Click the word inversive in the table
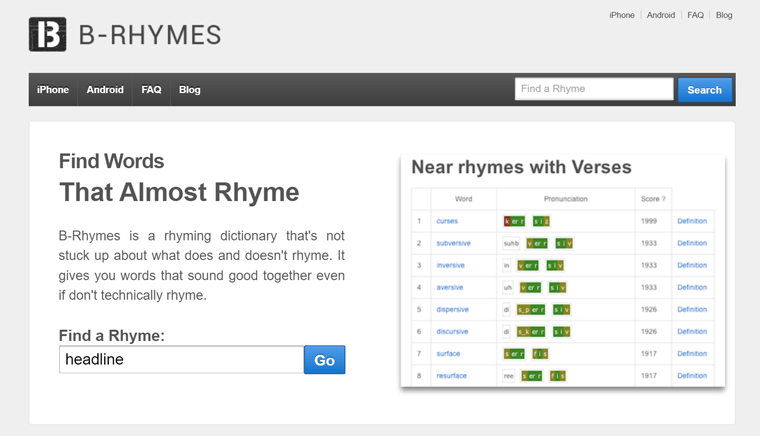 coord(451,265)
